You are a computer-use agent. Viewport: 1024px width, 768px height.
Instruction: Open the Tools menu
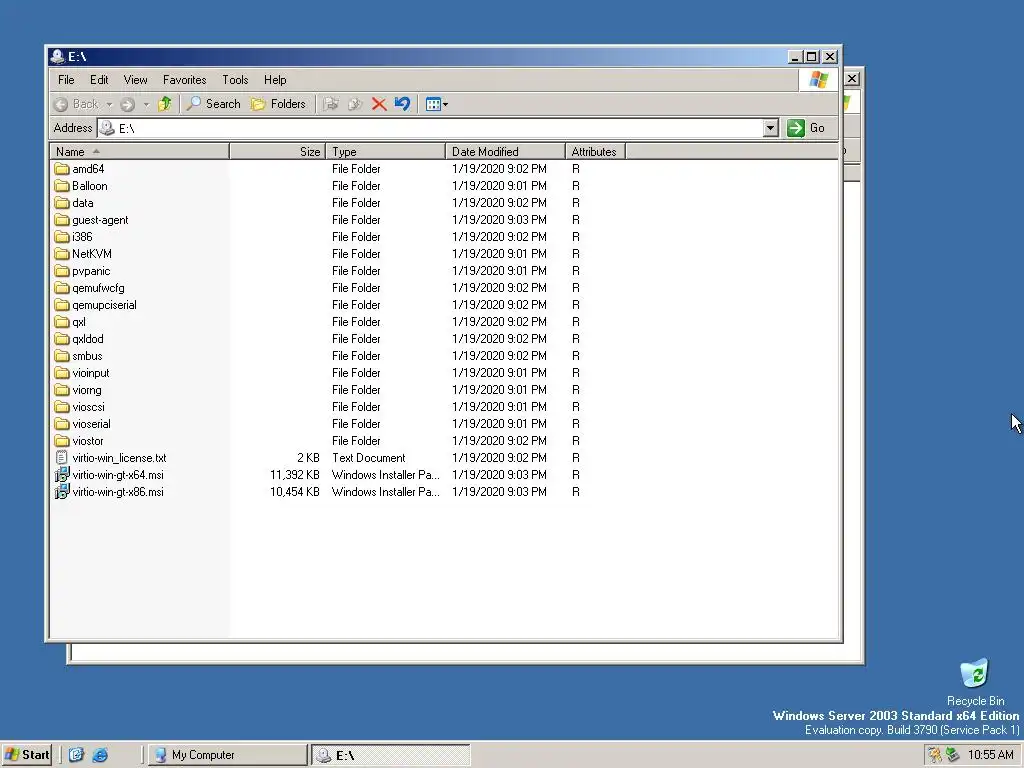pos(235,80)
